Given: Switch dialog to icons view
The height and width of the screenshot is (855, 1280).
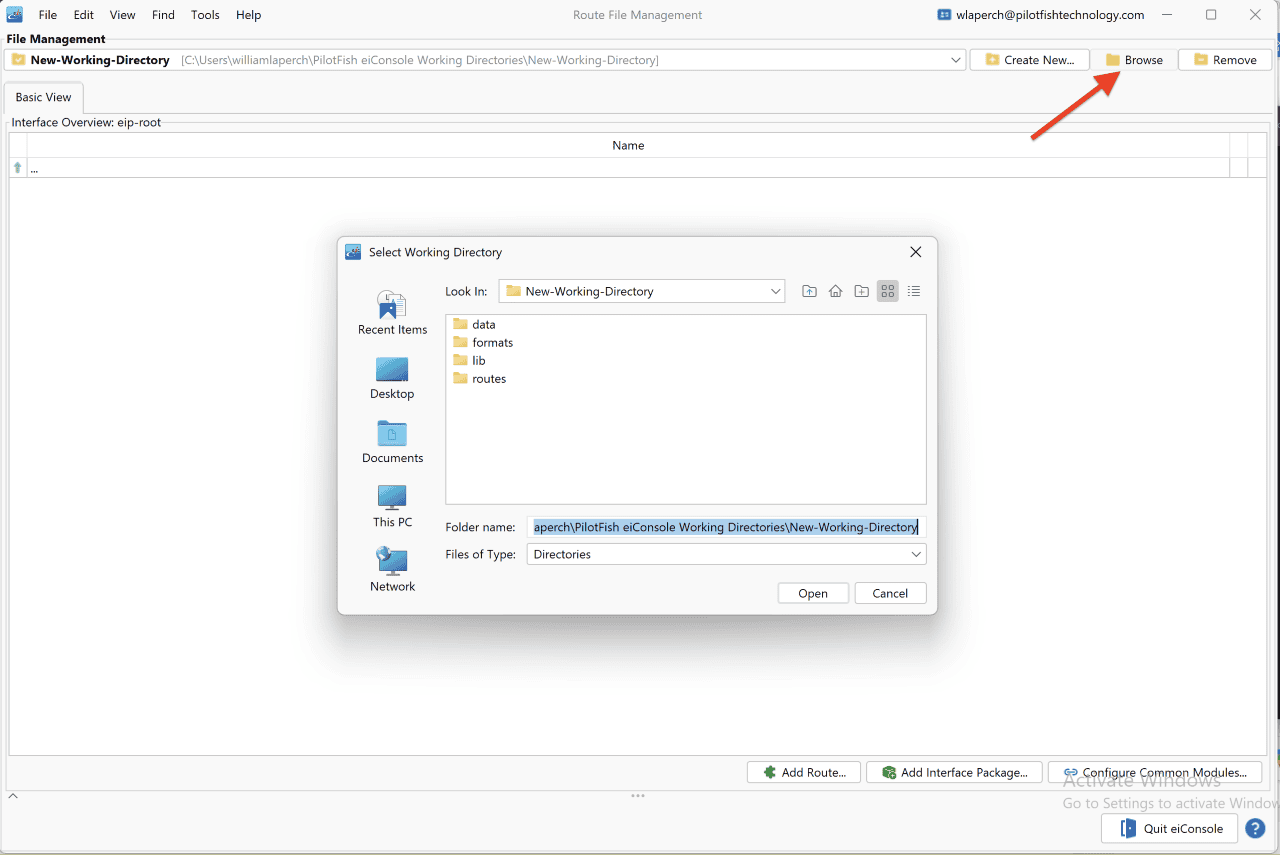Looking at the screenshot, I should pos(887,291).
